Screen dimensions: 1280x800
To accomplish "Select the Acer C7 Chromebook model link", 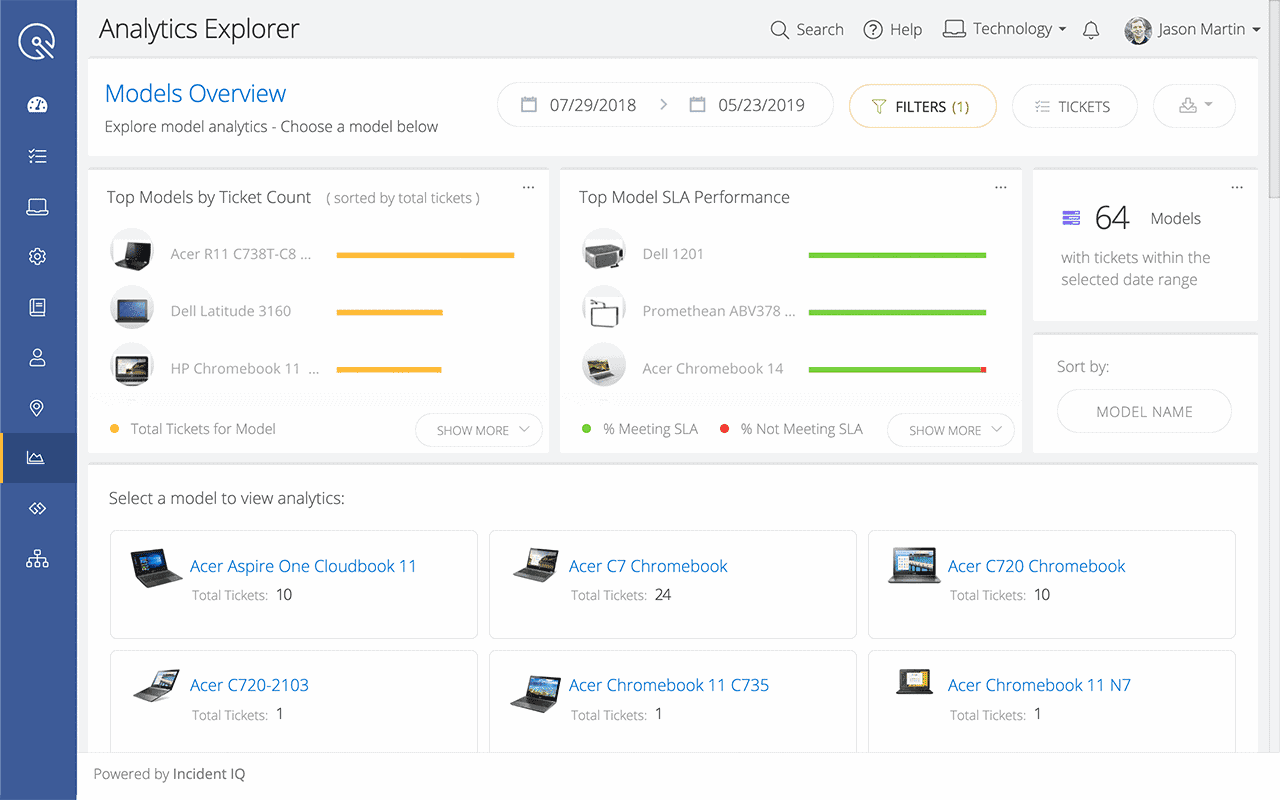I will point(648,565).
